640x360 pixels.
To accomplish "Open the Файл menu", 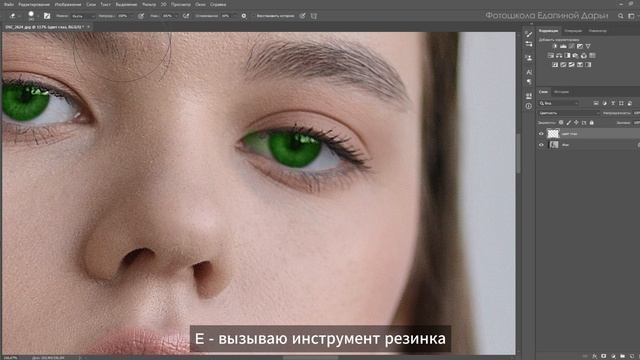I will tap(9, 4).
